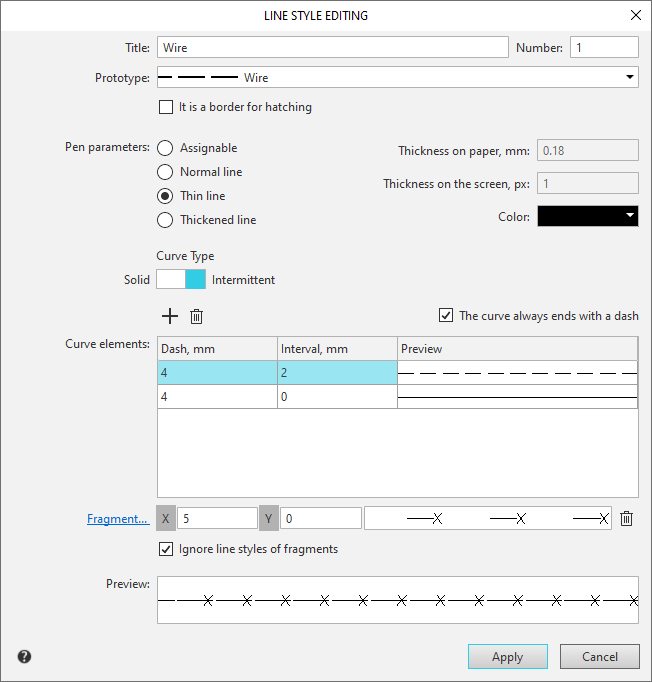This screenshot has height=682, width=652.
Task: Close the Line Style Editing dialog
Action: (x=635, y=15)
